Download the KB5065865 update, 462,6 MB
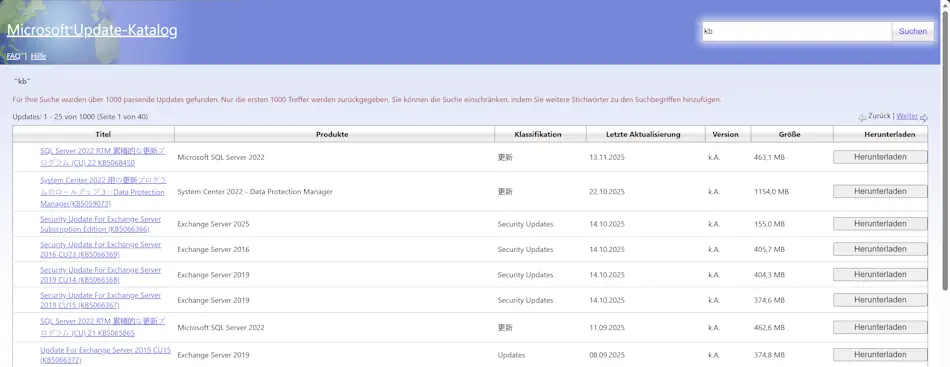950x367 pixels. pyautogui.click(x=880, y=327)
